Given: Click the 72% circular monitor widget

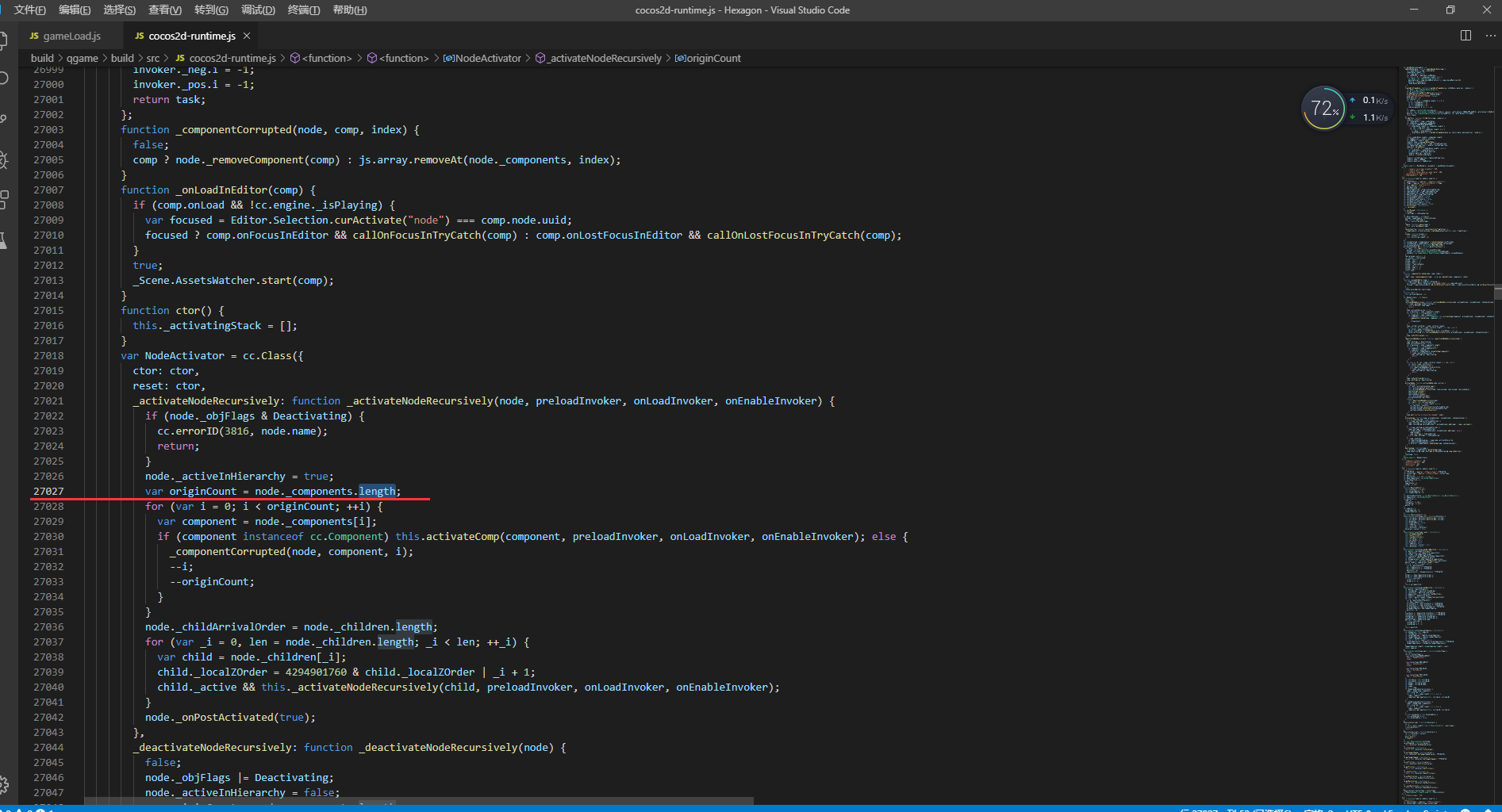Looking at the screenshot, I should (1323, 108).
